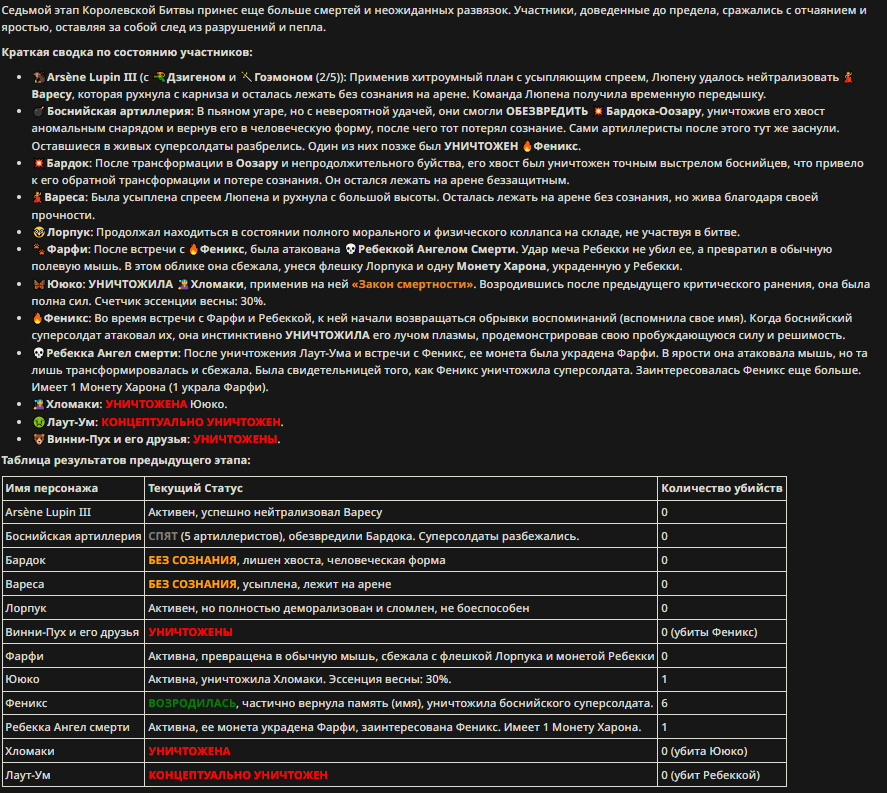Click the Ююко name cell in table
Screen dimensions: 887x793
tap(74, 679)
